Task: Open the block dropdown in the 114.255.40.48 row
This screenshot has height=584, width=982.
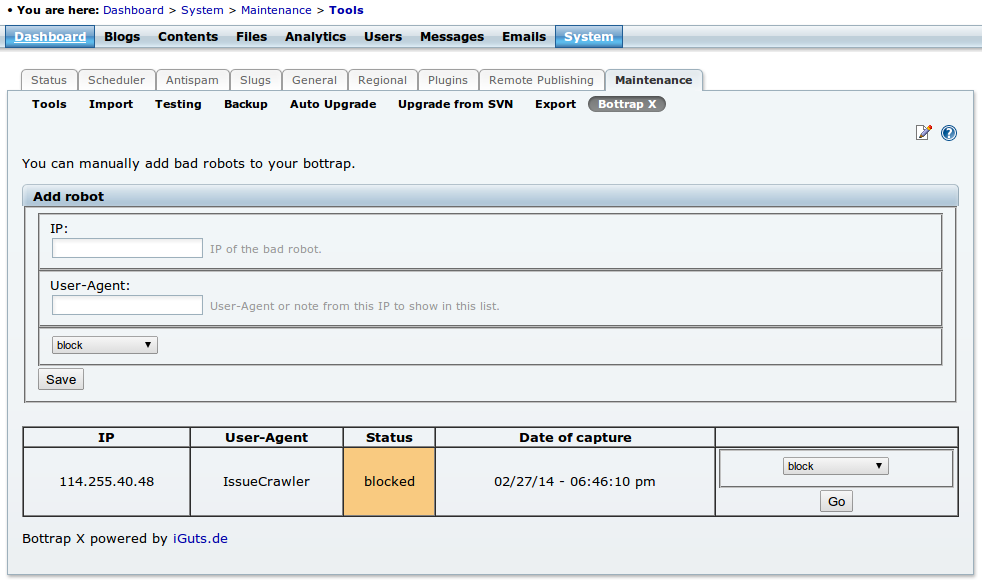Action: pos(835,466)
